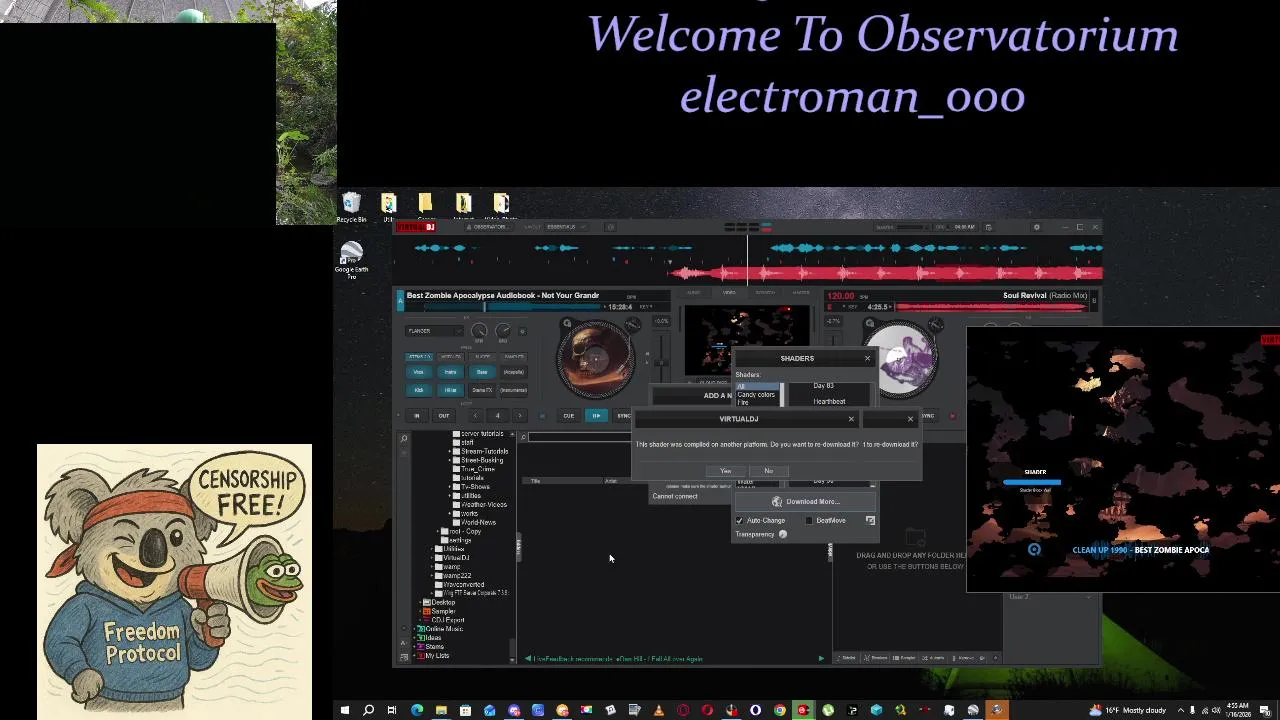Trigger the Acapella pad on deck A
Image resolution: width=1280 pixels, height=720 pixels.
click(x=513, y=372)
